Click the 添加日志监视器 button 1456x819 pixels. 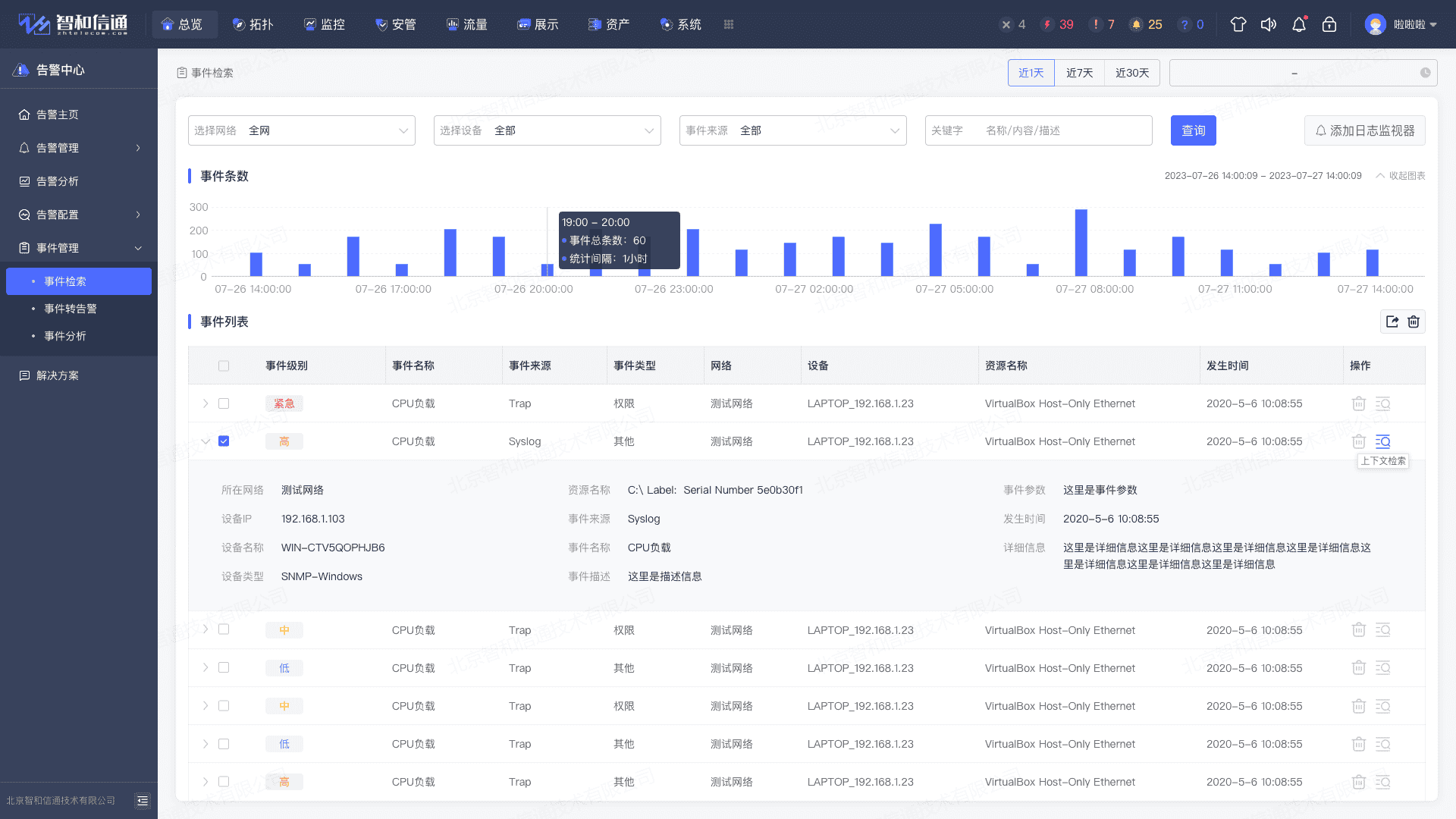pyautogui.click(x=1364, y=130)
